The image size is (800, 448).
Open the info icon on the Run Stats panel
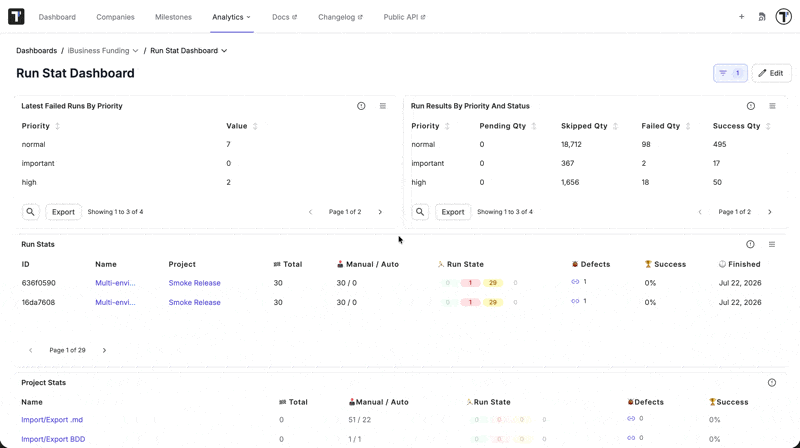click(750, 244)
